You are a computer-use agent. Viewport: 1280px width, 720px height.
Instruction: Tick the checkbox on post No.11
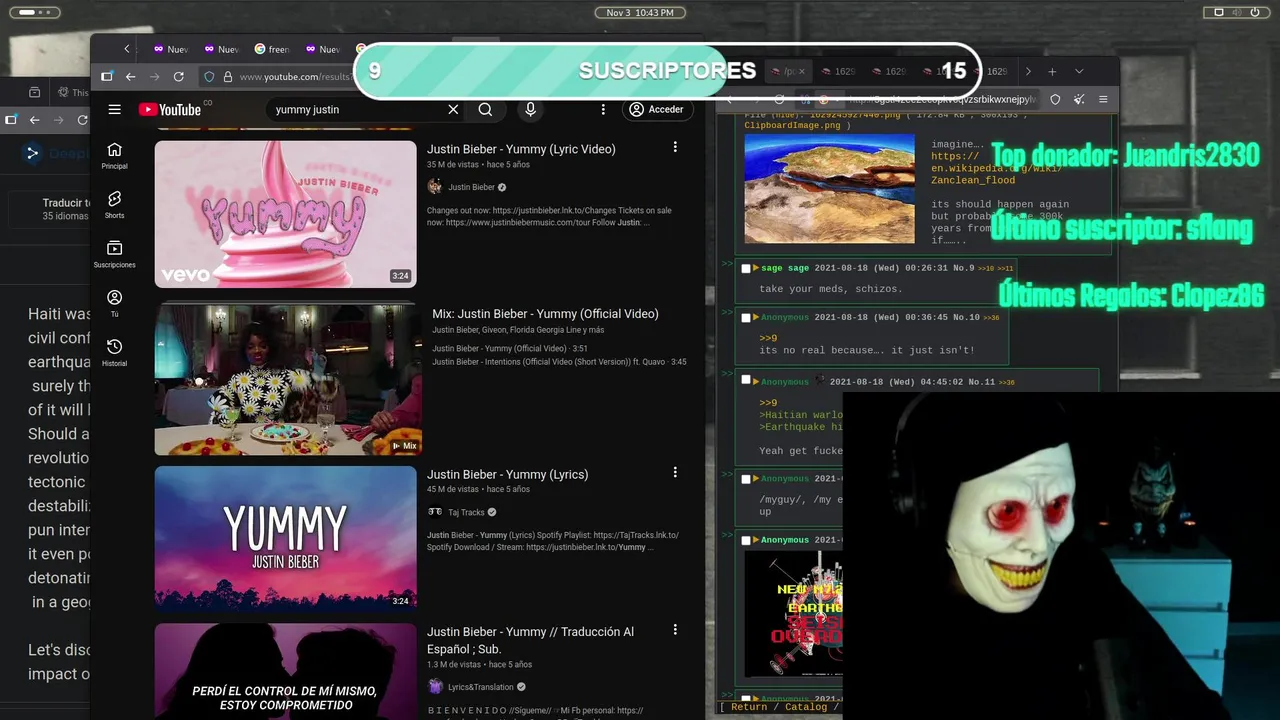[x=745, y=381]
